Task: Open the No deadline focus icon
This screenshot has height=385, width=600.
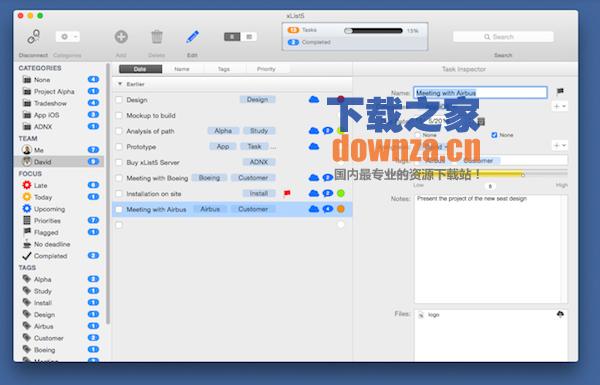Action: [27, 244]
